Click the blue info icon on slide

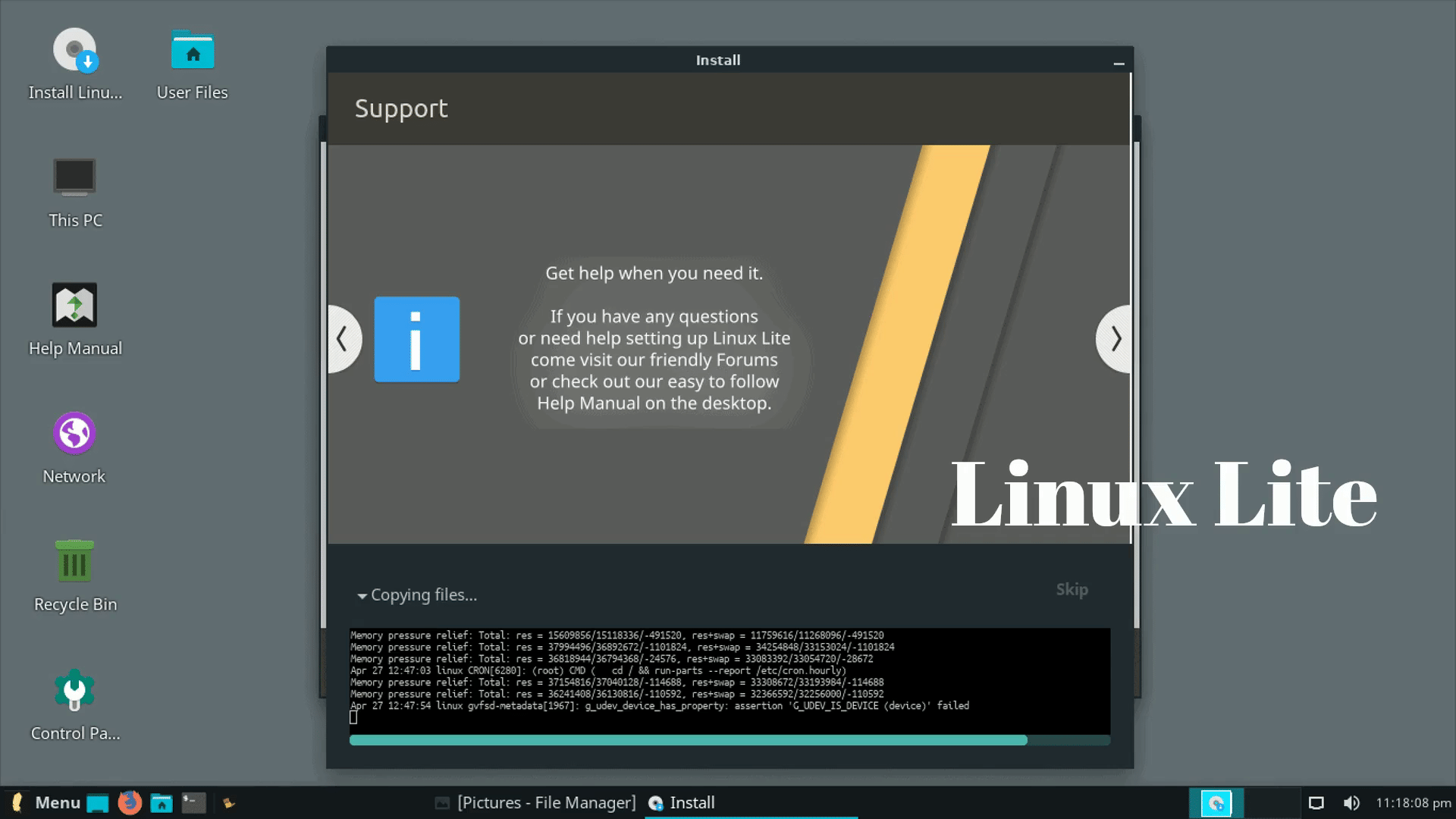click(416, 339)
